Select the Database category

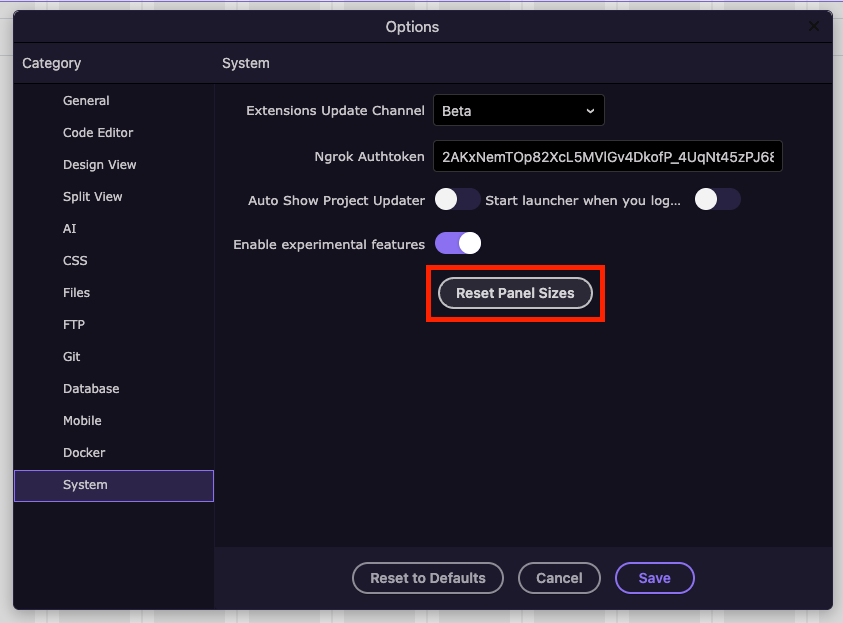pos(114,389)
